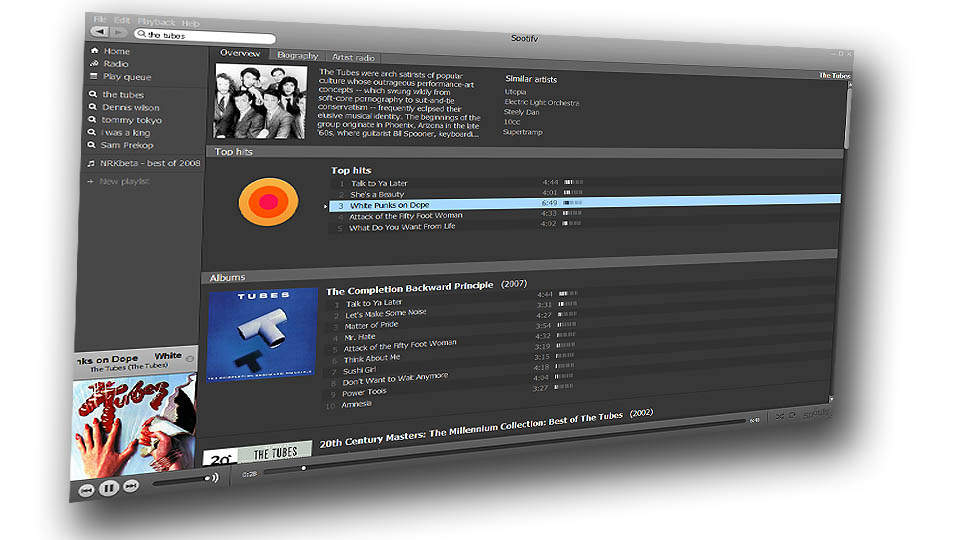Open the 'tommy tokyo' saved search
The image size is (960, 540).
click(x=131, y=120)
